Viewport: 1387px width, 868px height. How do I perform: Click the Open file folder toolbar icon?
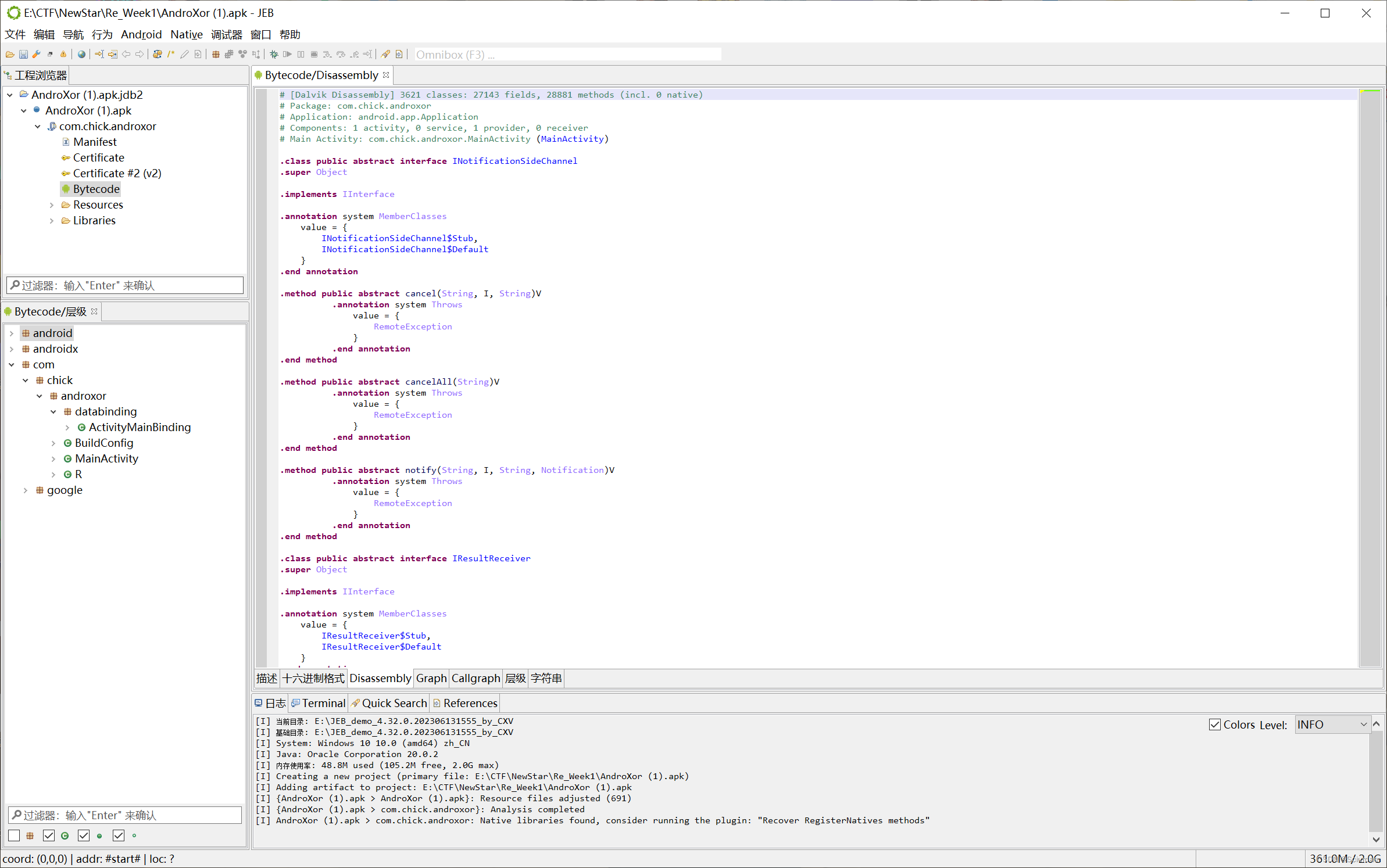[x=10, y=55]
